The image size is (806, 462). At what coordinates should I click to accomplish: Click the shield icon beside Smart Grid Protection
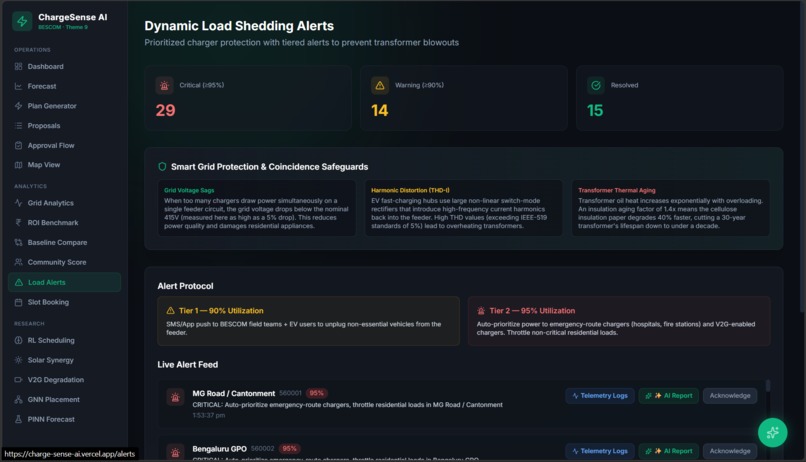coord(162,167)
